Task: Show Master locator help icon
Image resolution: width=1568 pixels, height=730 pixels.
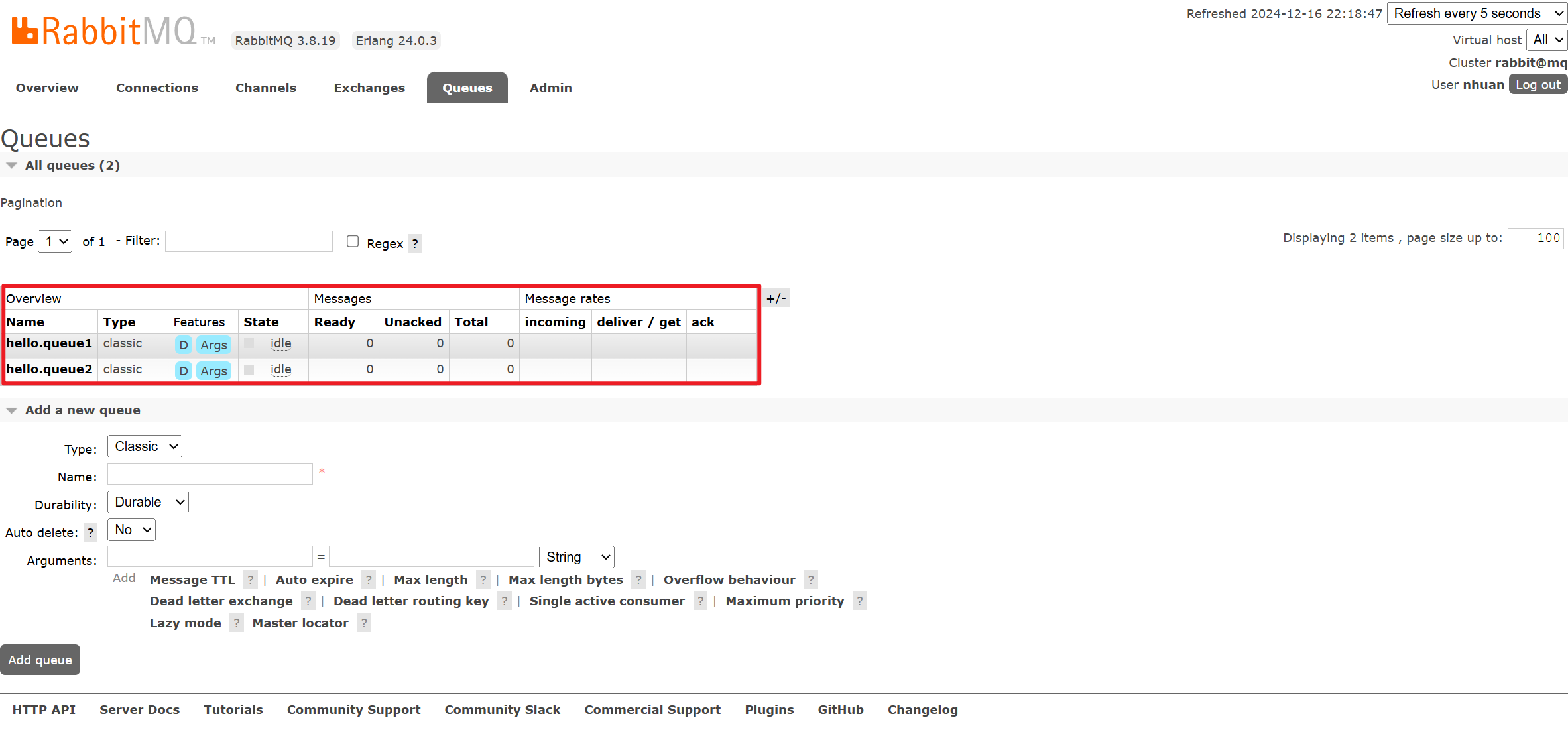Action: pyautogui.click(x=364, y=623)
